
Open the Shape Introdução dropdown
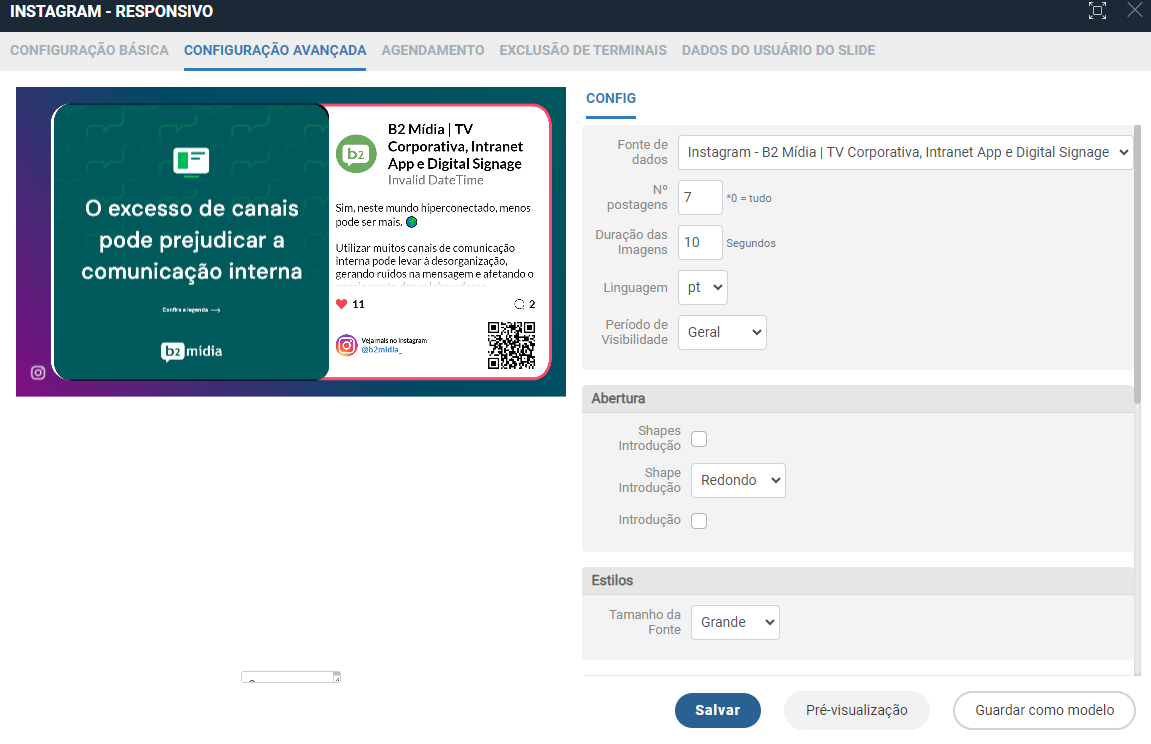pyautogui.click(x=738, y=481)
